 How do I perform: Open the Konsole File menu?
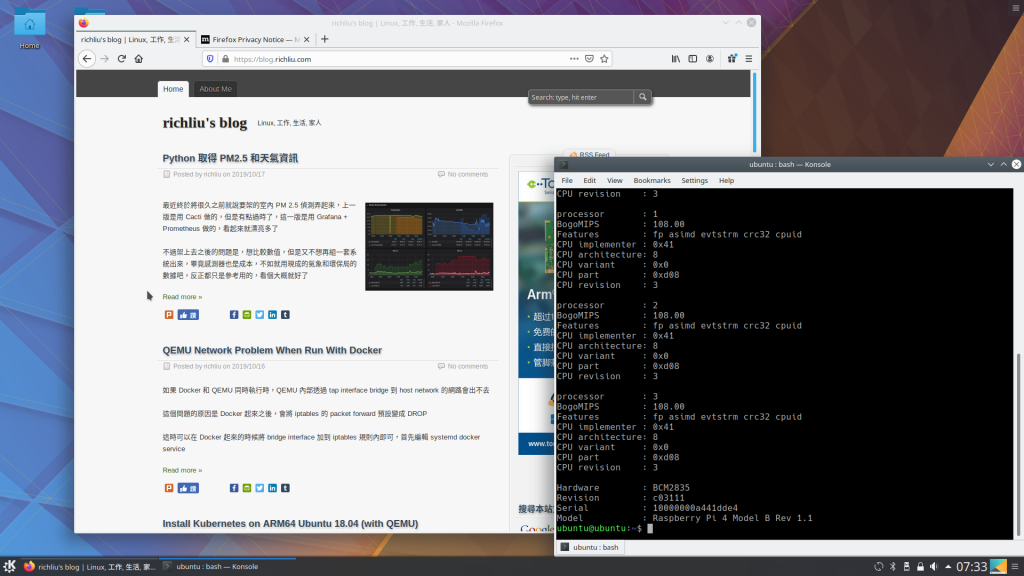coord(567,181)
